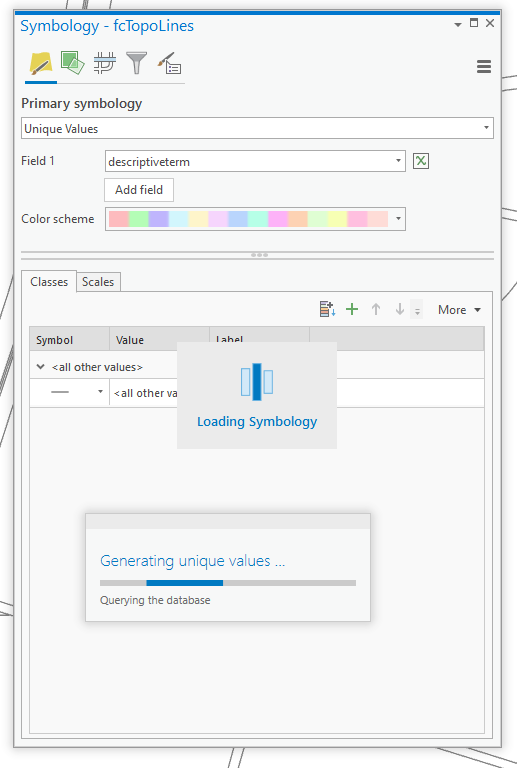Viewport: 517px width, 768px height.
Task: Open the Color scheme dropdown
Action: click(x=255, y=219)
